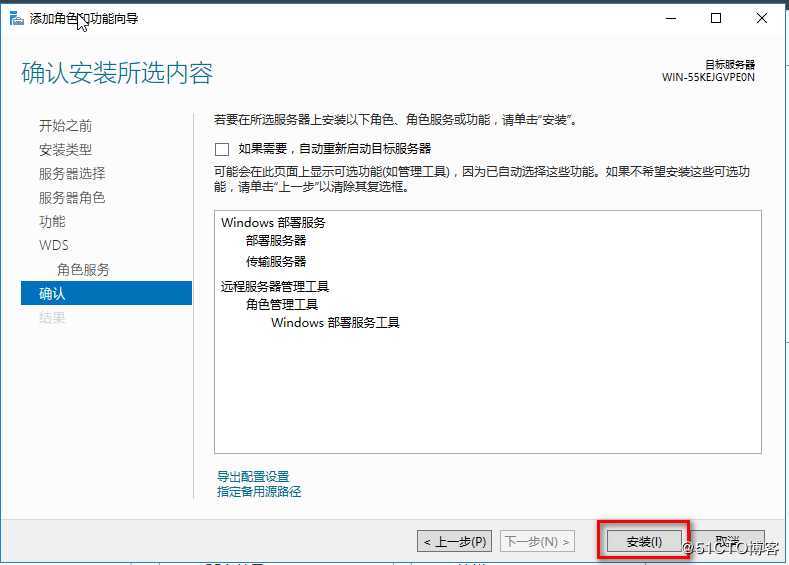Switch to the 服务器角色 step

(72, 198)
